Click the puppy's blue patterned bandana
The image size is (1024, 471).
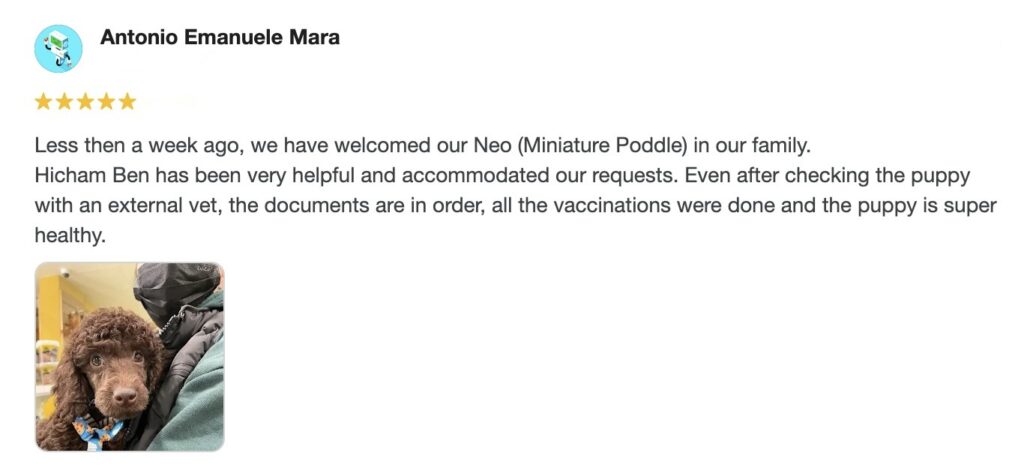click(x=100, y=430)
